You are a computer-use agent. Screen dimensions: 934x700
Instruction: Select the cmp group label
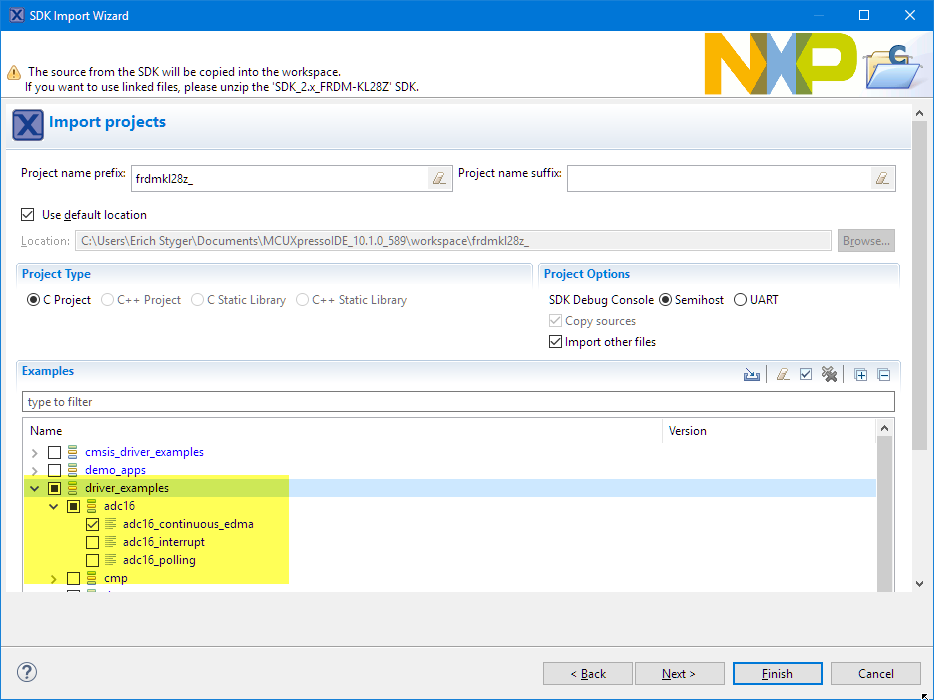(x=116, y=578)
